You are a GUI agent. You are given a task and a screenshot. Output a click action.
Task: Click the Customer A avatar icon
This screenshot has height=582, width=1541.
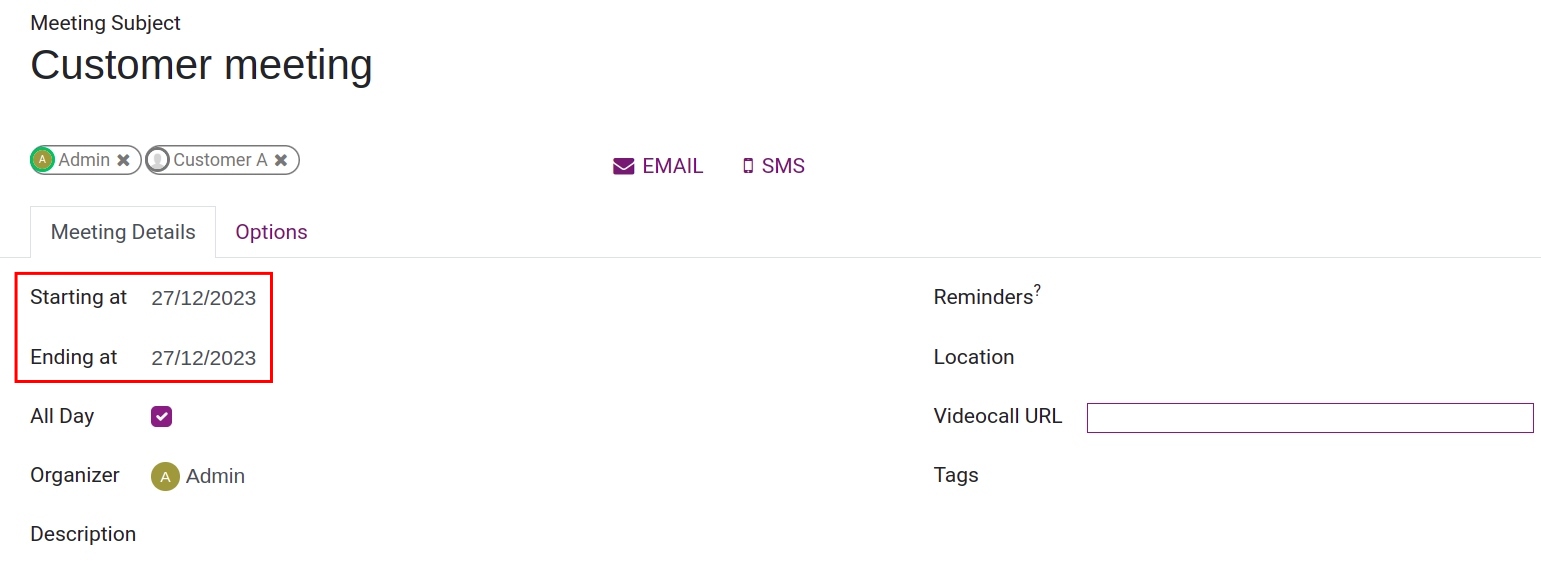point(158,160)
